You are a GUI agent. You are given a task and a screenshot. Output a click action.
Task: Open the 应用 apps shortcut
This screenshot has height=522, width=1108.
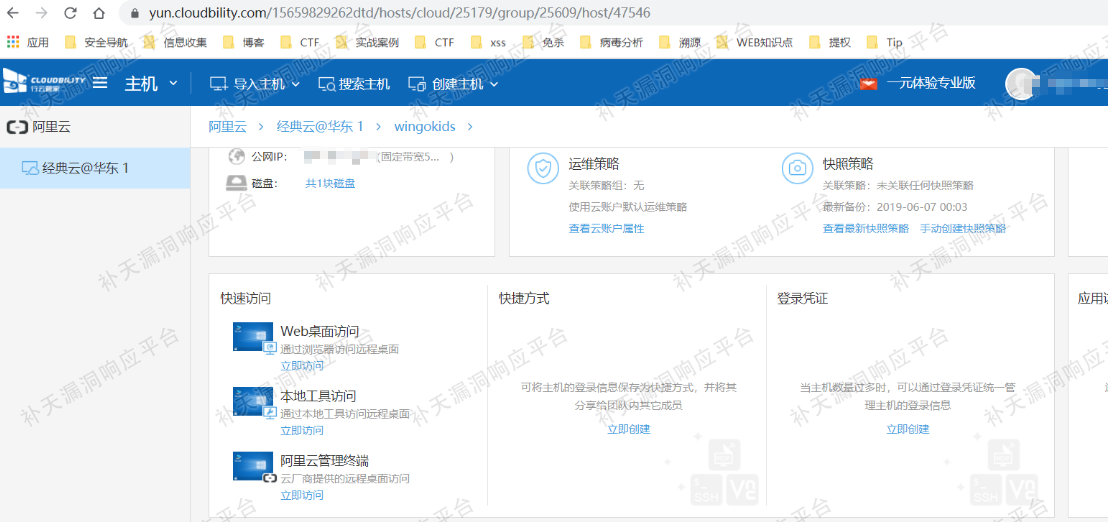tap(28, 42)
